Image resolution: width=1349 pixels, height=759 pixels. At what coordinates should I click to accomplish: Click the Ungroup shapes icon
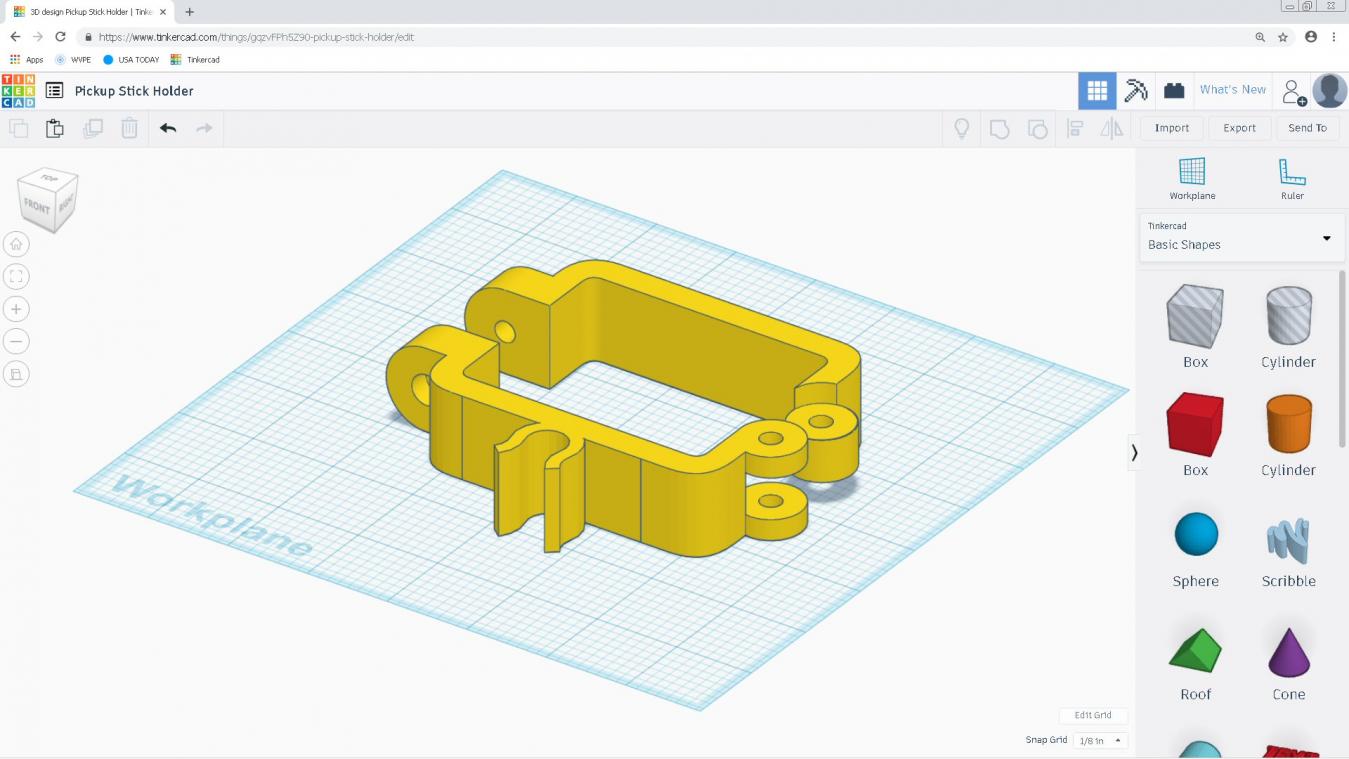(1037, 128)
